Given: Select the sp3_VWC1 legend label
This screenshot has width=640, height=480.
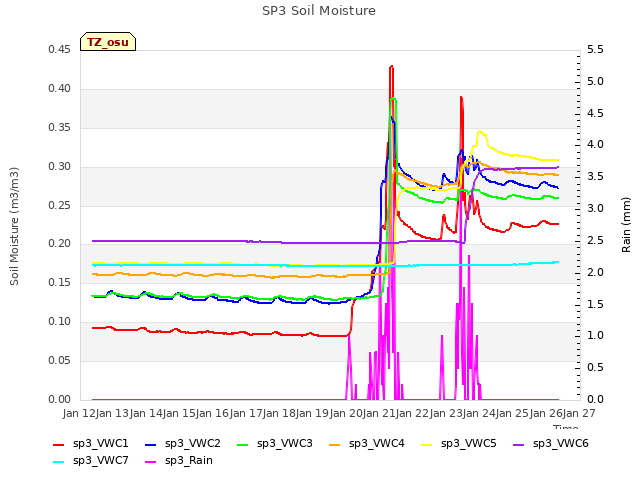Looking at the screenshot, I should tap(100, 444).
